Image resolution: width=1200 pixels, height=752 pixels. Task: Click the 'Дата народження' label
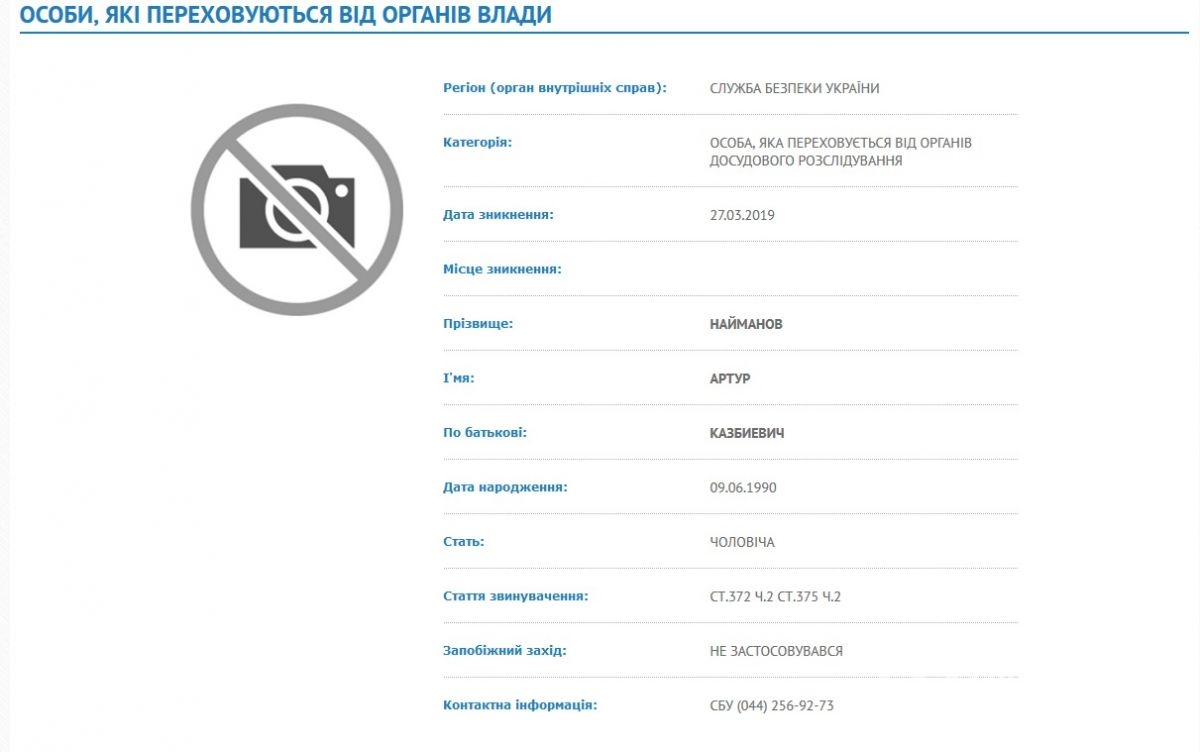pos(505,487)
